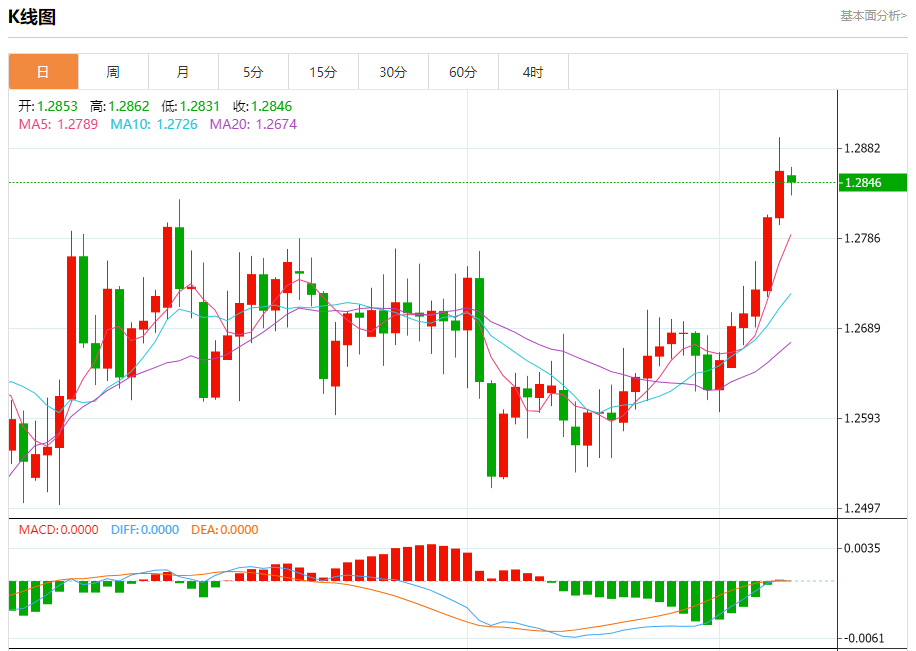Screen dimensions: 916x651
Task: Select the 日 daily chart tab
Action: [43, 72]
